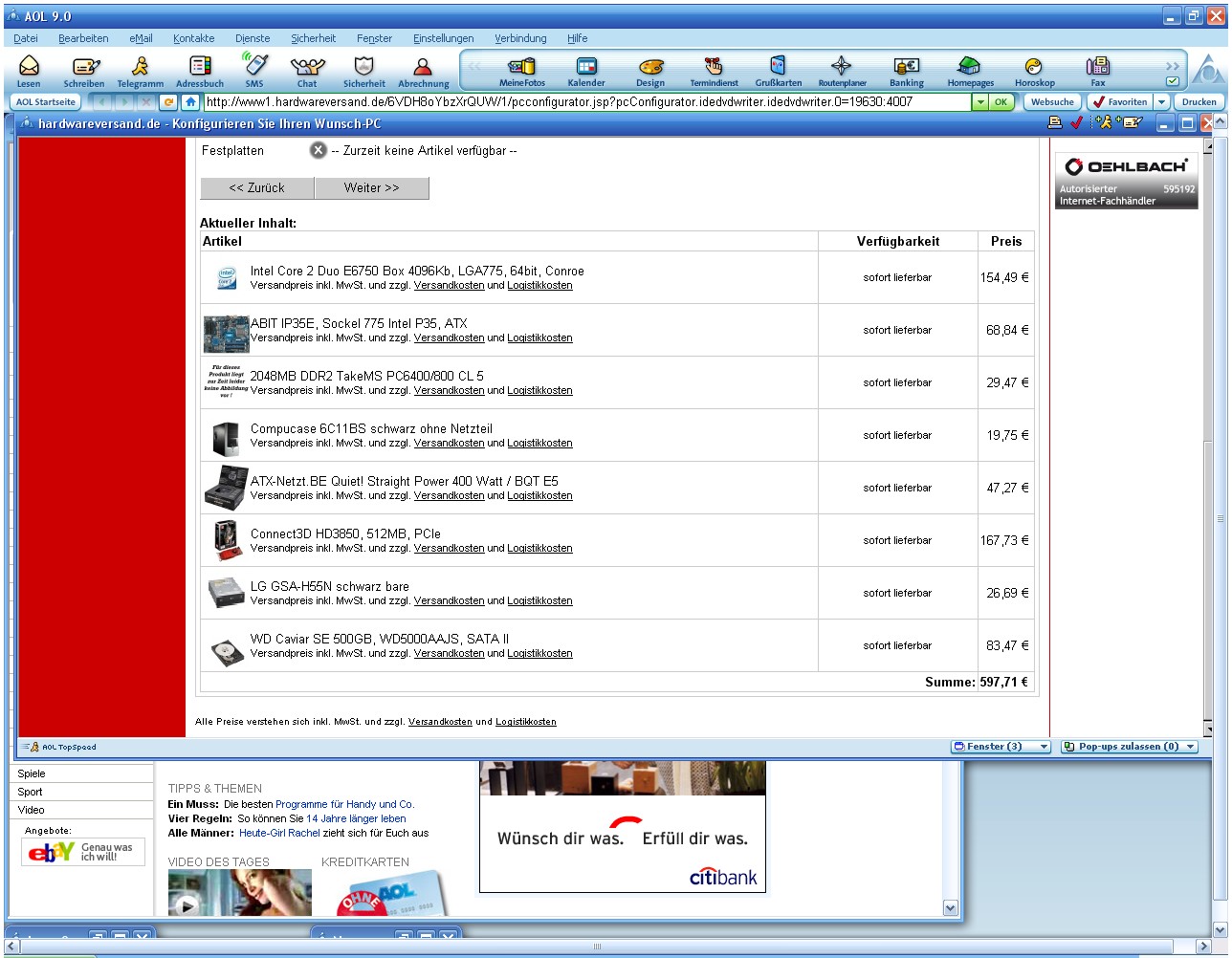Open the MeineFotos icon
The image size is (1232, 958).
point(522,71)
